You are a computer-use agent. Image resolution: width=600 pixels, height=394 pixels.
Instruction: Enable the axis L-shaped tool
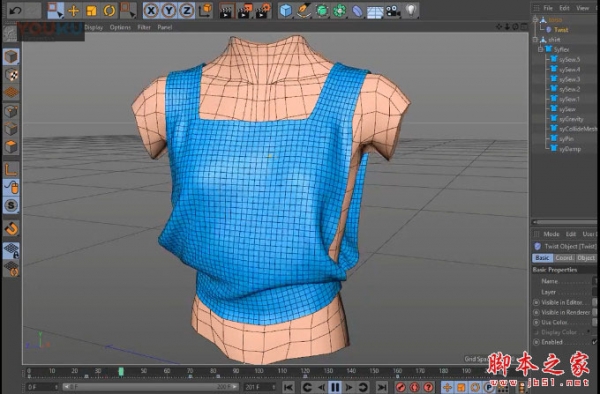pos(11,169)
